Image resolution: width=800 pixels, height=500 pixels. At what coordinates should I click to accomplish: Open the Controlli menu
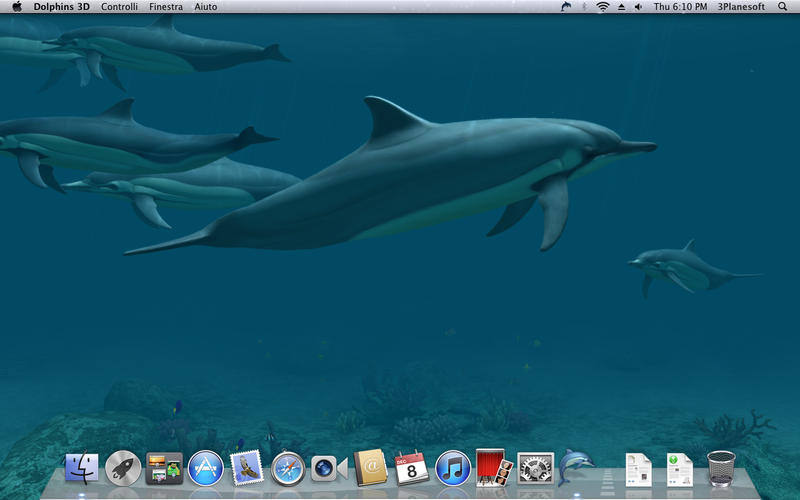tap(119, 7)
